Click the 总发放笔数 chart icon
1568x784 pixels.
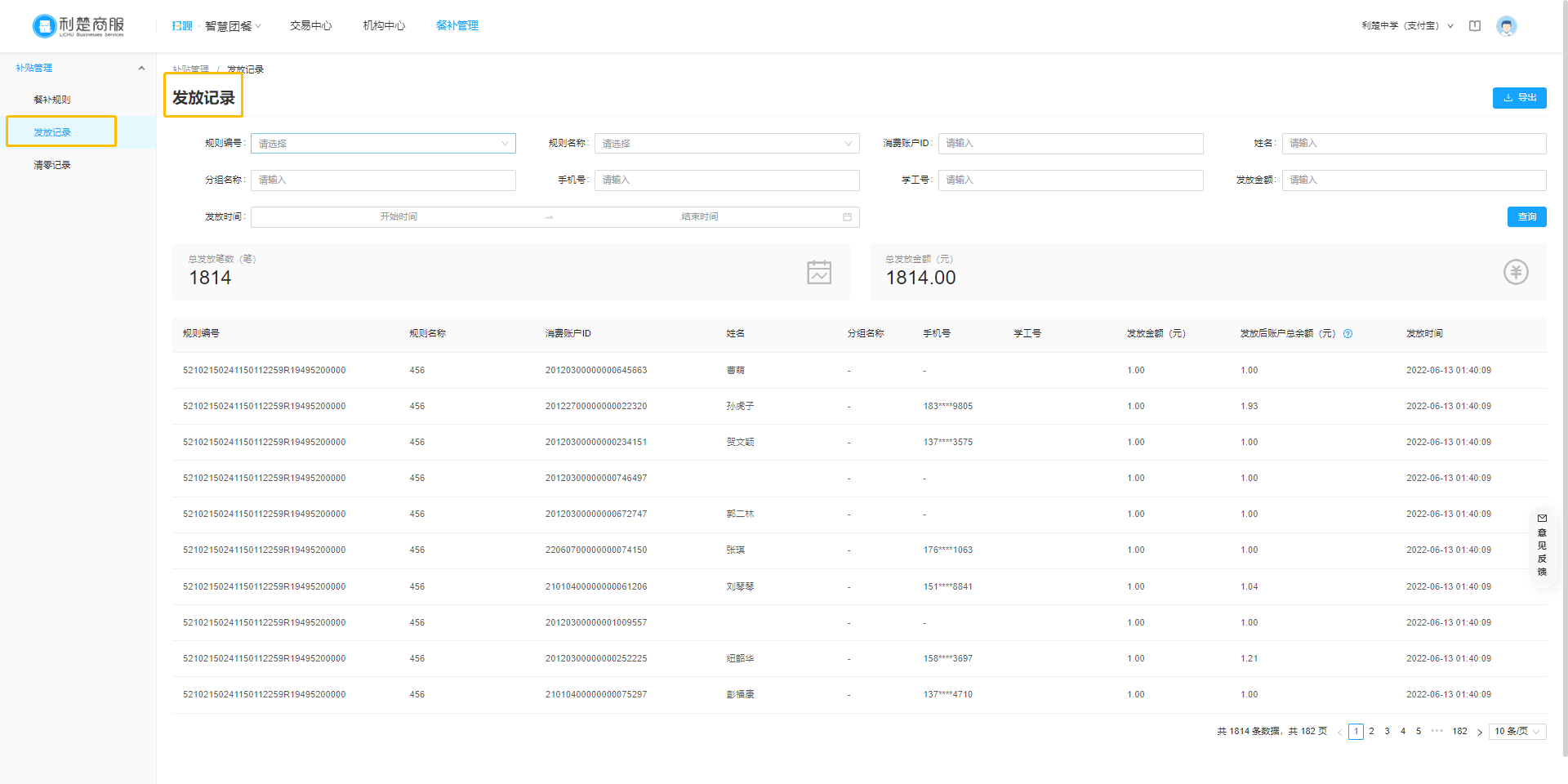click(819, 272)
